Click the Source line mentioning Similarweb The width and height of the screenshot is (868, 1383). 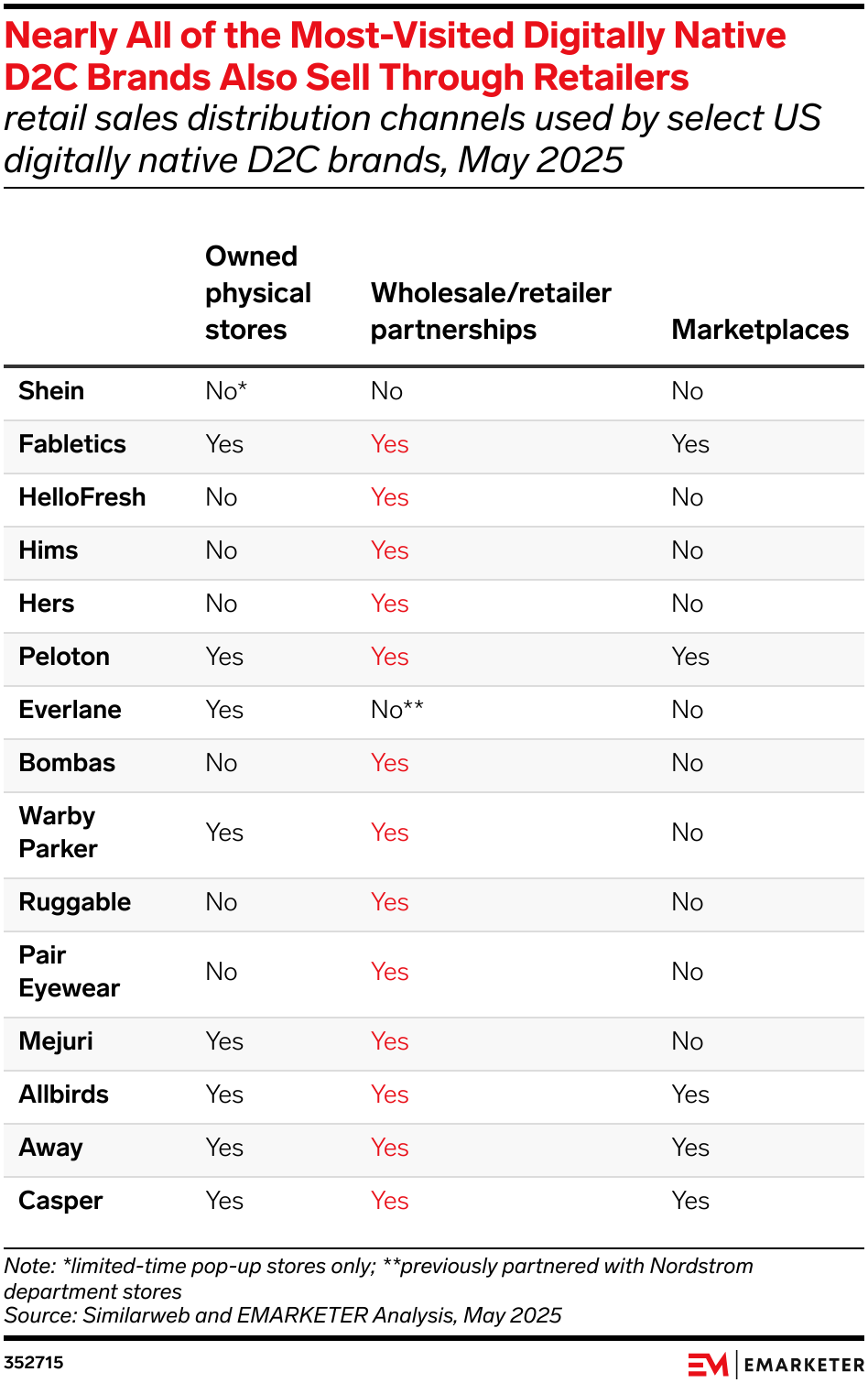(x=283, y=1315)
